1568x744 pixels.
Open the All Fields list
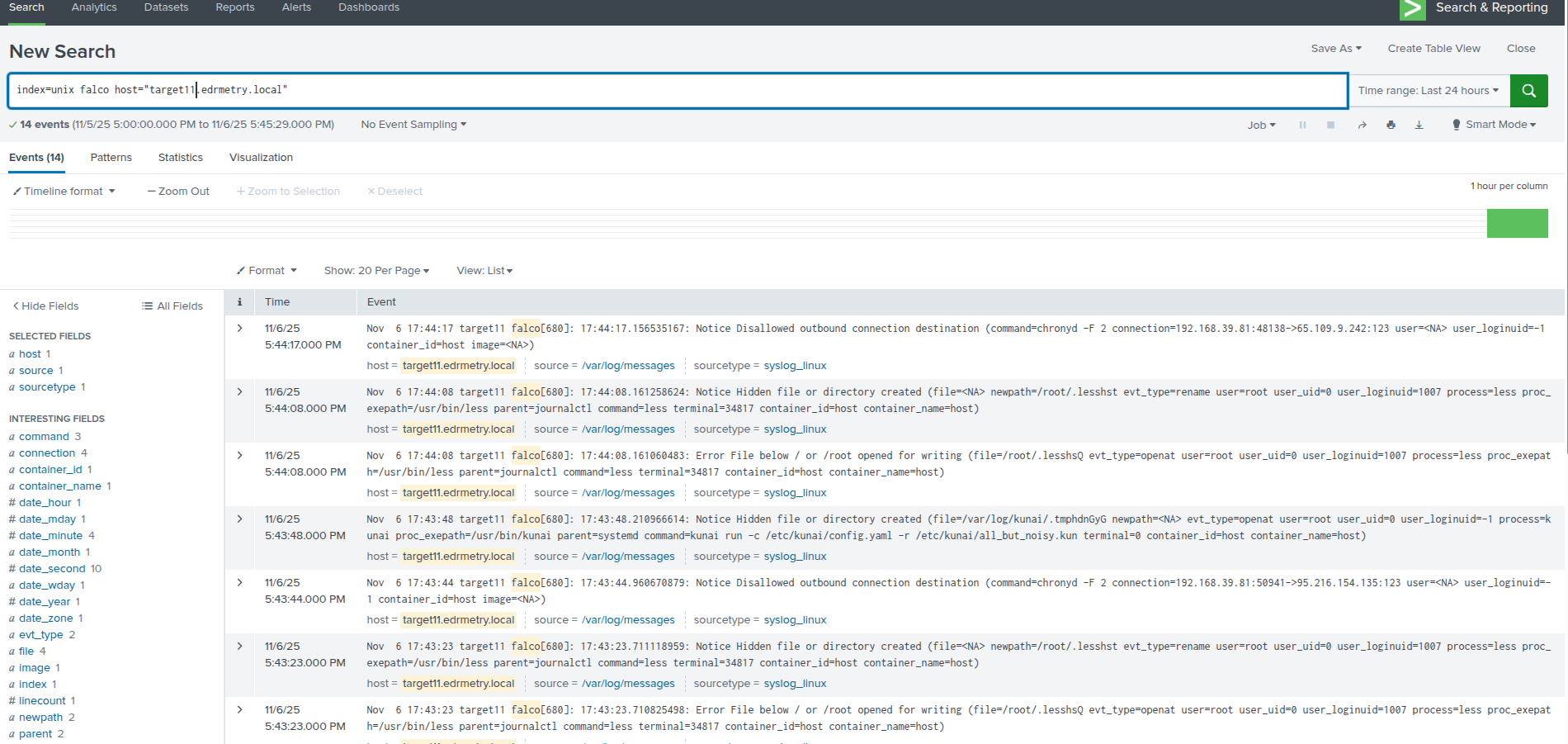tap(172, 306)
